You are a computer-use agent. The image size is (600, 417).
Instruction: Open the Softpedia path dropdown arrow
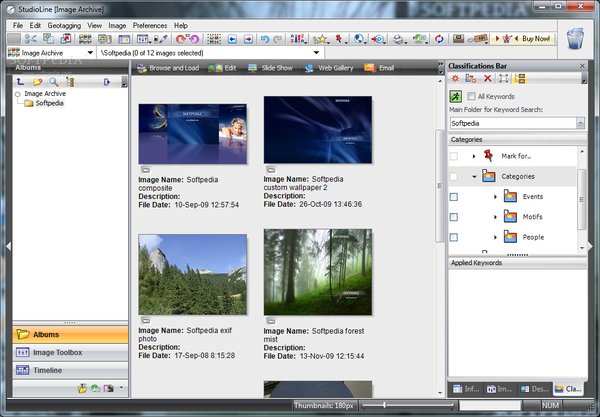(316, 53)
